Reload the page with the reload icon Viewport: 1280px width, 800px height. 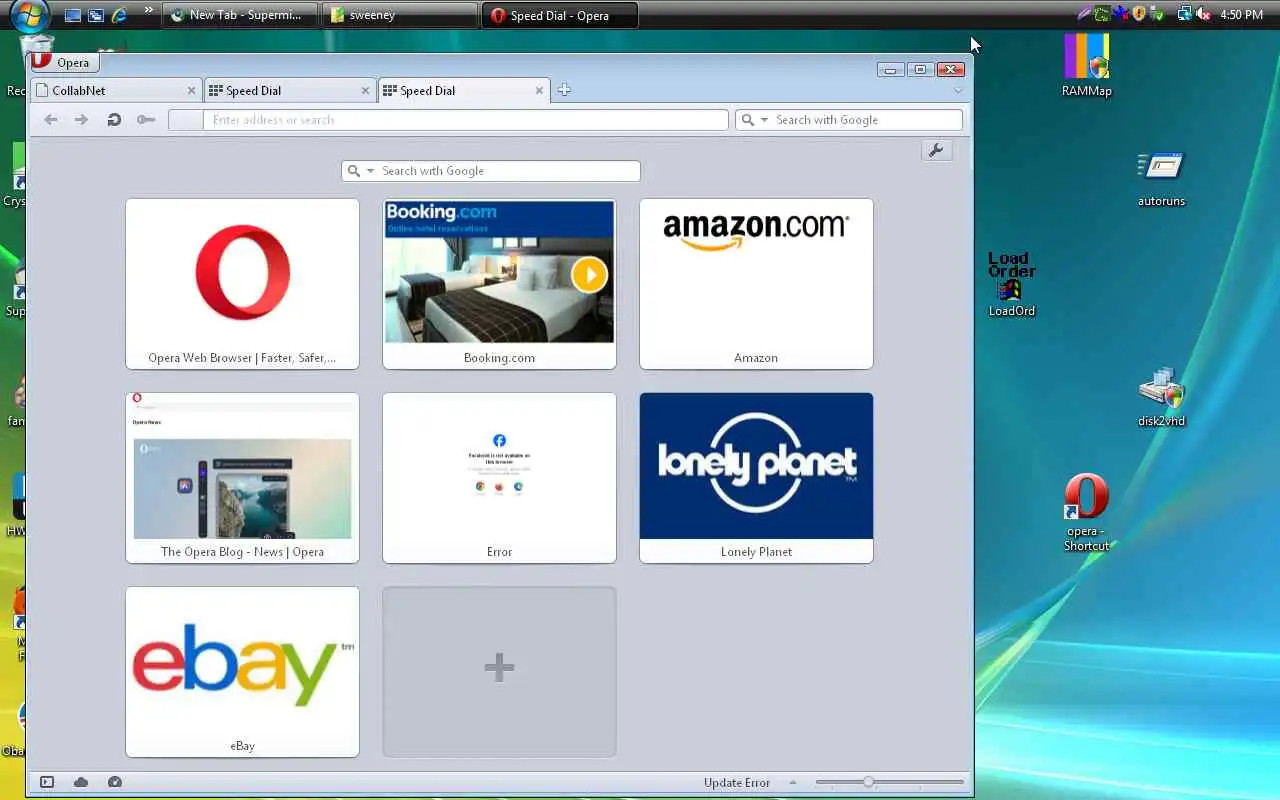click(x=114, y=120)
